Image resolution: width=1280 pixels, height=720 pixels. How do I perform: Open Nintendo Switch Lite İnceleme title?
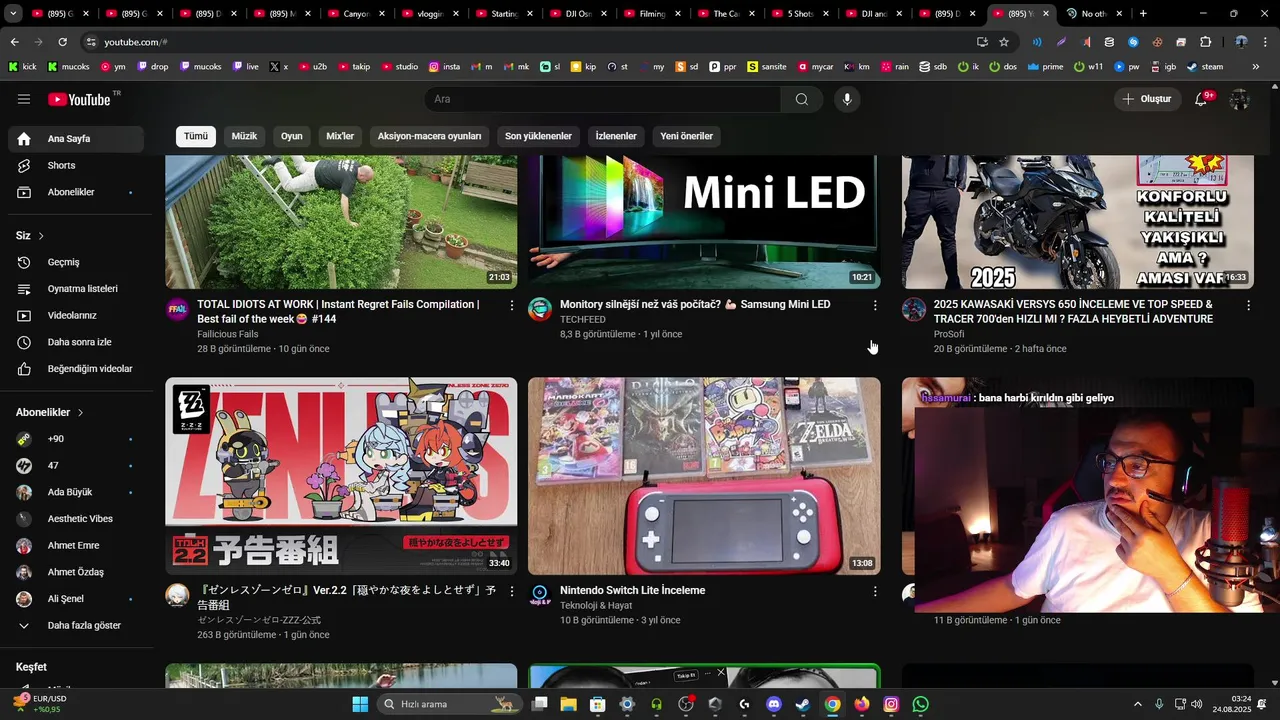click(x=632, y=591)
